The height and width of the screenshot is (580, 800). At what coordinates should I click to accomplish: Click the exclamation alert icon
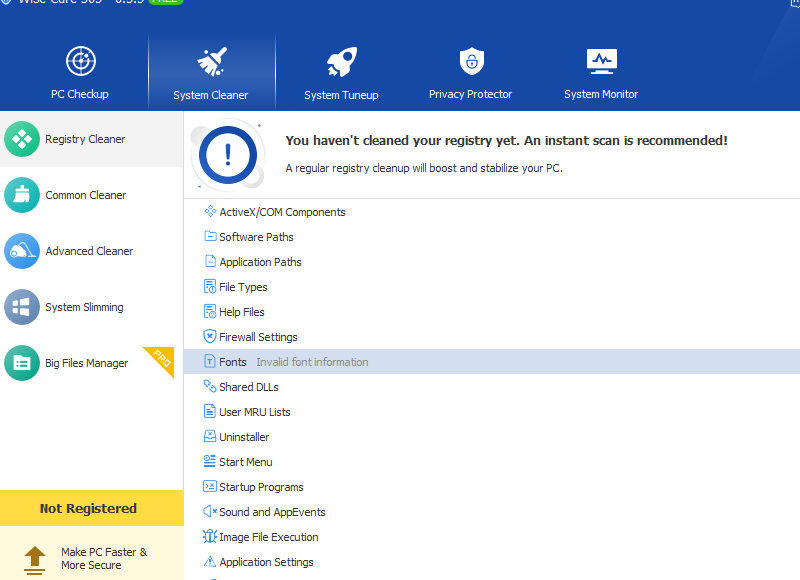click(228, 155)
